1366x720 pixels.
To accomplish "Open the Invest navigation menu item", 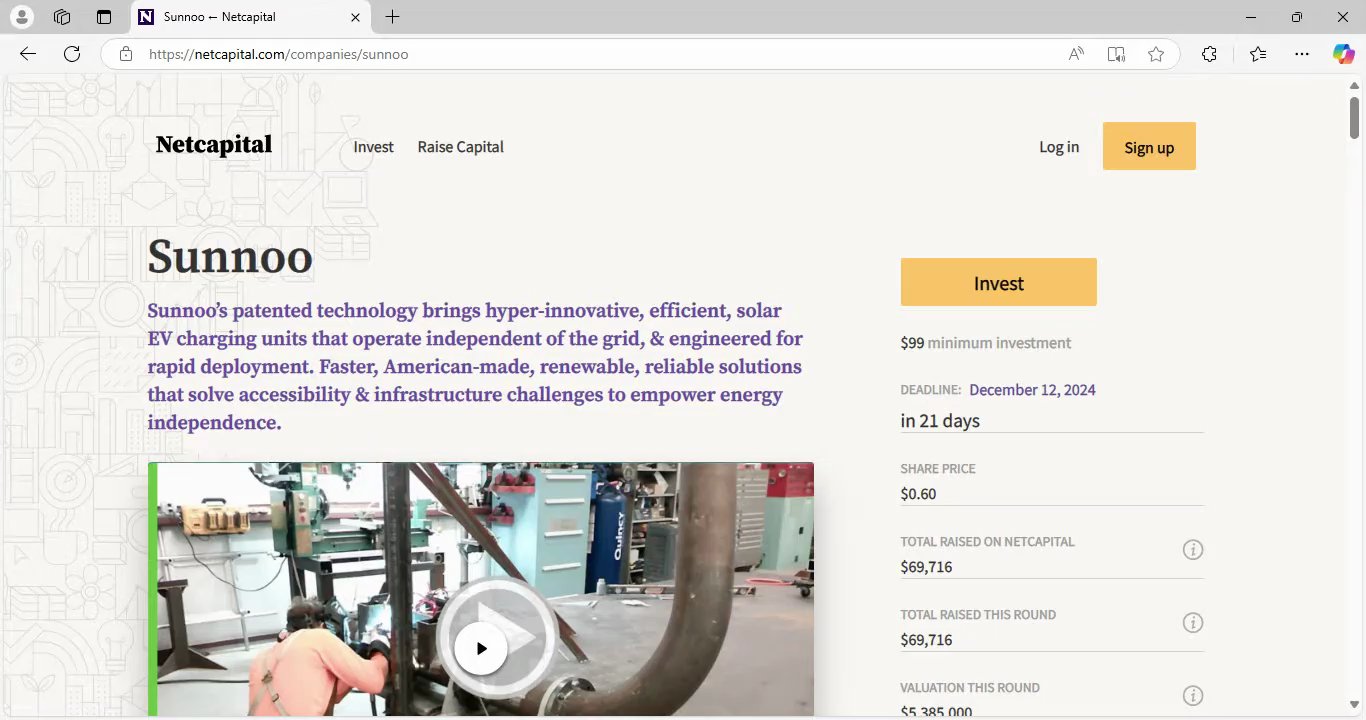I will click(x=373, y=147).
